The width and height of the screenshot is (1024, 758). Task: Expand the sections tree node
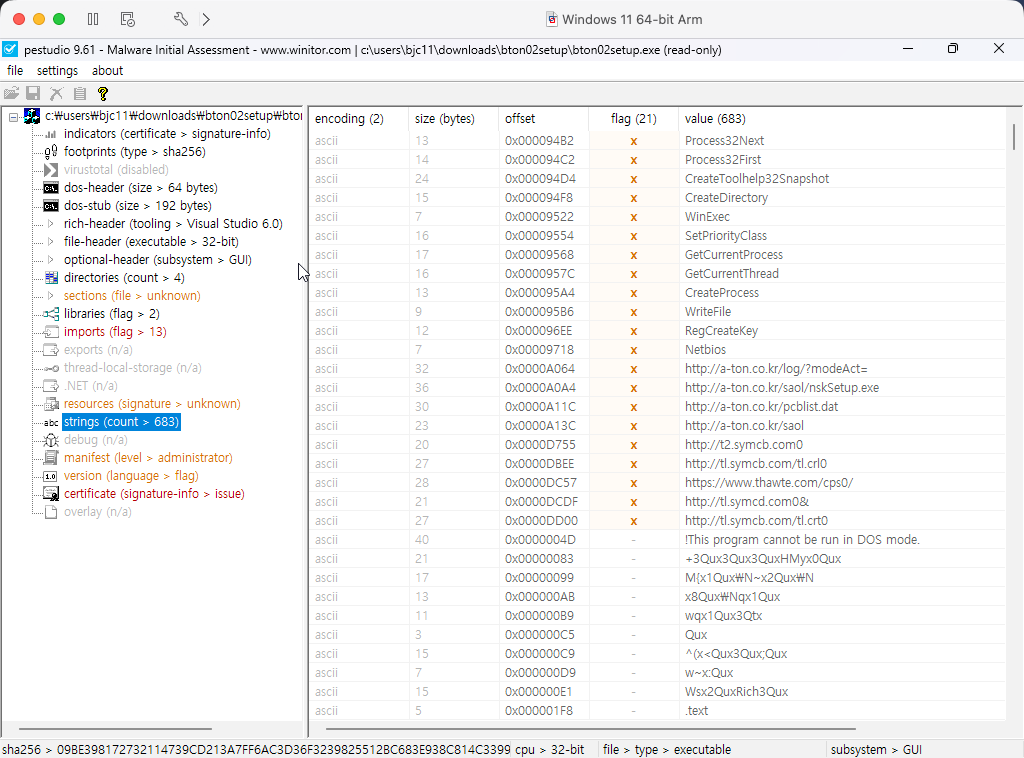[51, 296]
